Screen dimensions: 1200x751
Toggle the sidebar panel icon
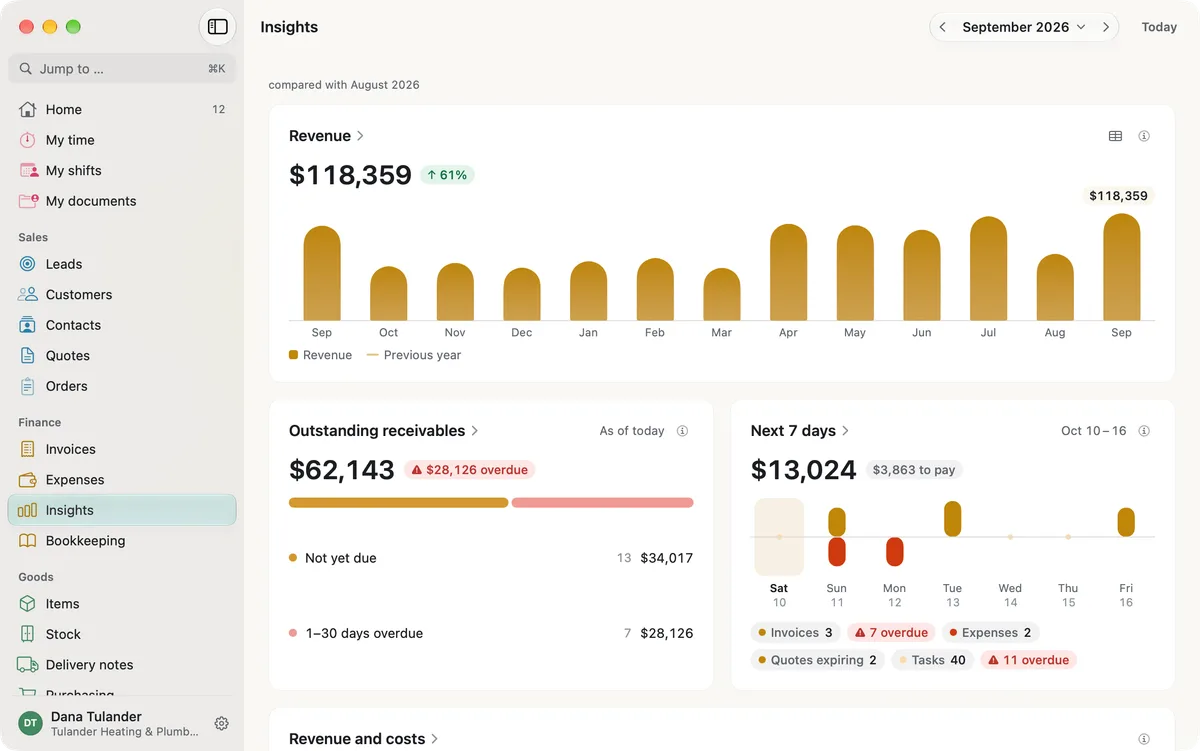click(x=218, y=27)
